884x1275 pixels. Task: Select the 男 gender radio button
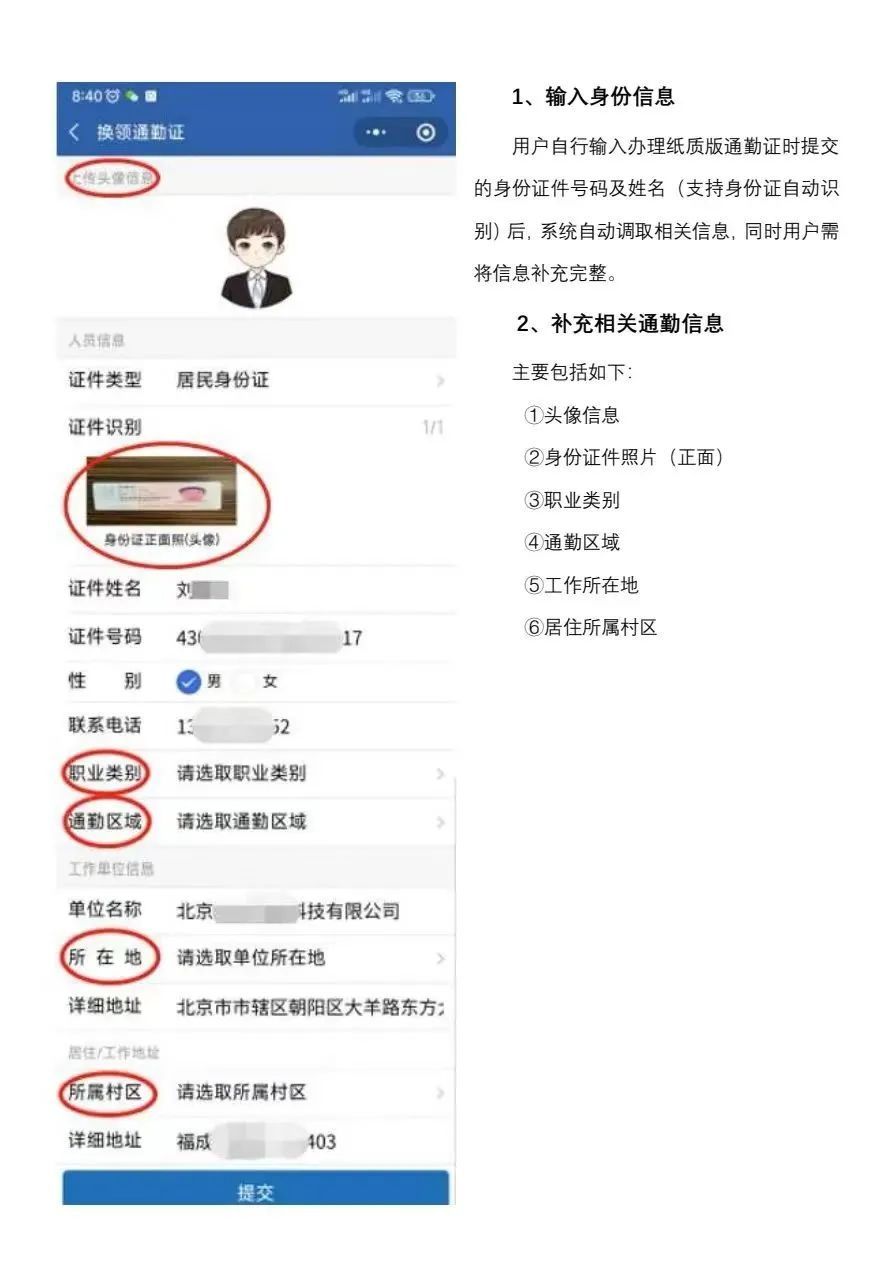[189, 682]
